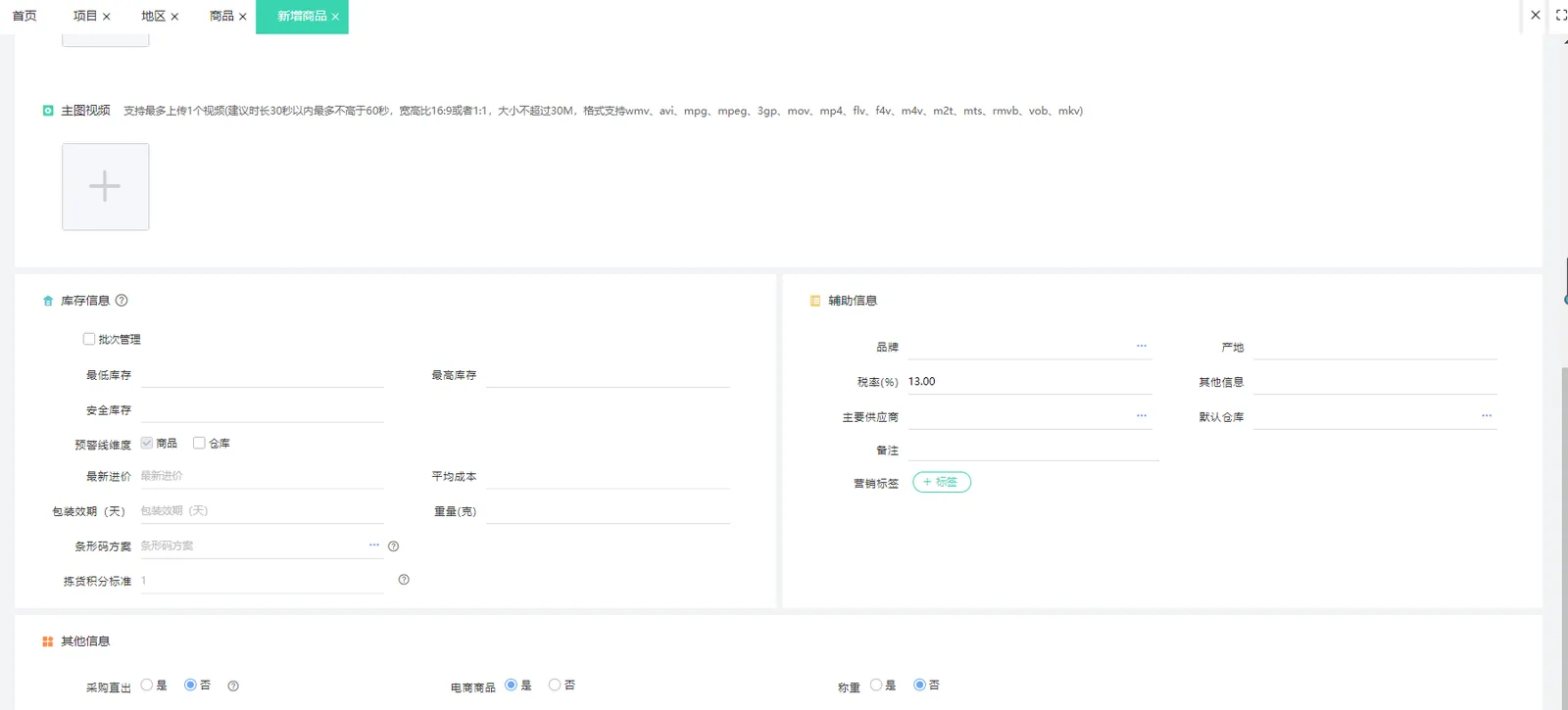Image resolution: width=1568 pixels, height=710 pixels.
Task: Switch to the 地区 tab
Action: tap(153, 16)
